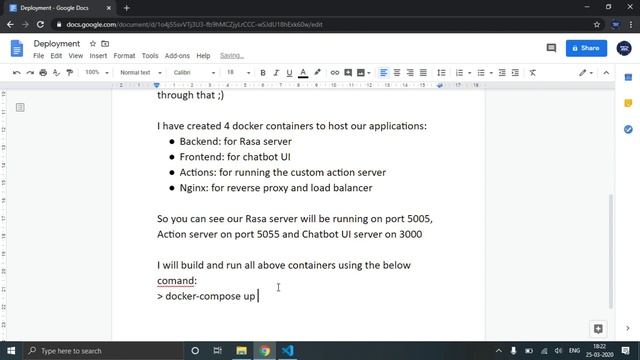Expand the insert image dropdown arrow
This screenshot has width=640, height=360.
[x=369, y=73]
